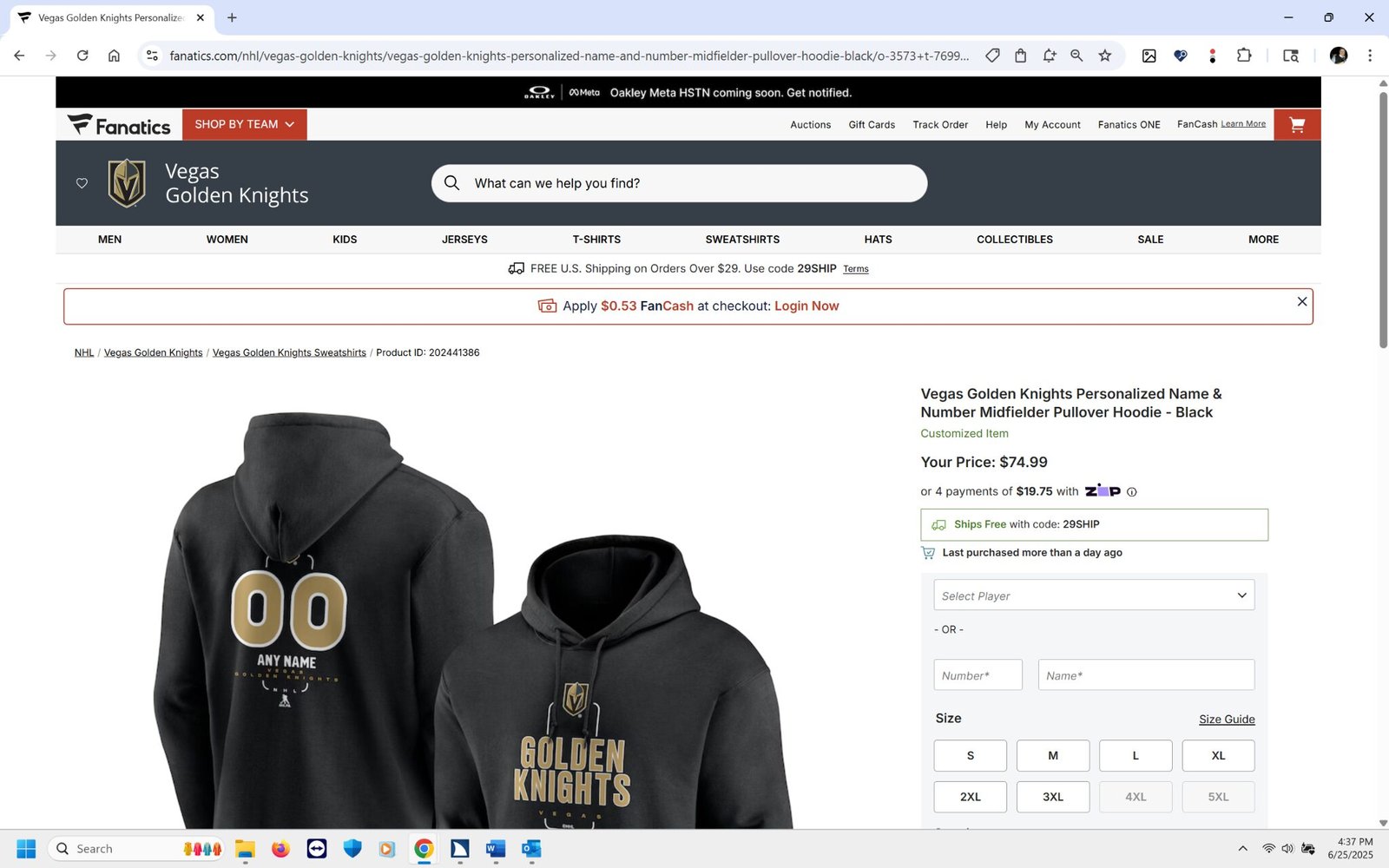
Task: Open the shopping cart icon
Action: [x=1297, y=124]
